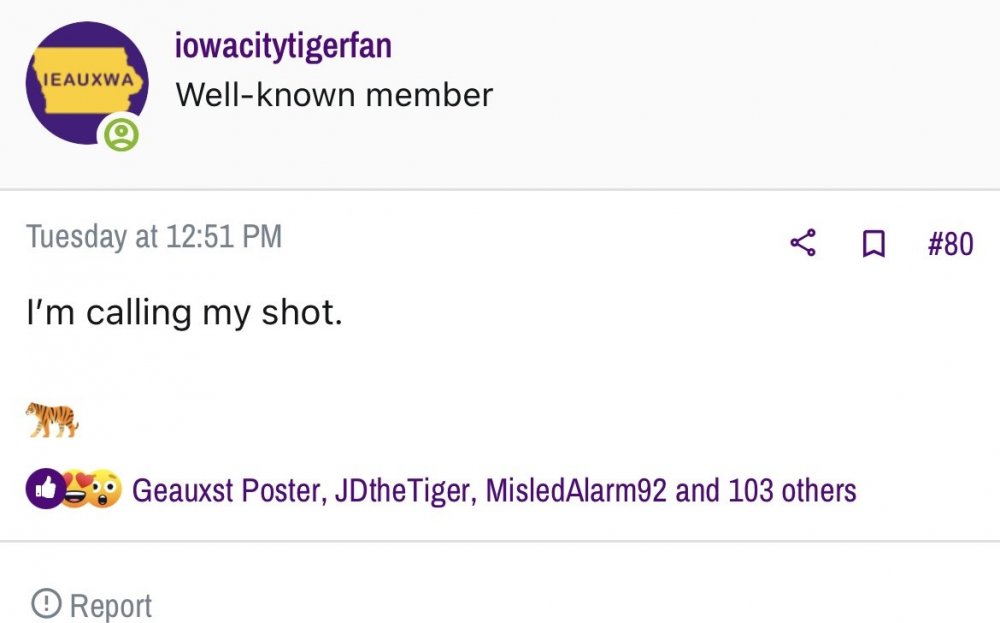Click the tiger emoji in the post
The image size is (1000, 623).
pos(52,419)
